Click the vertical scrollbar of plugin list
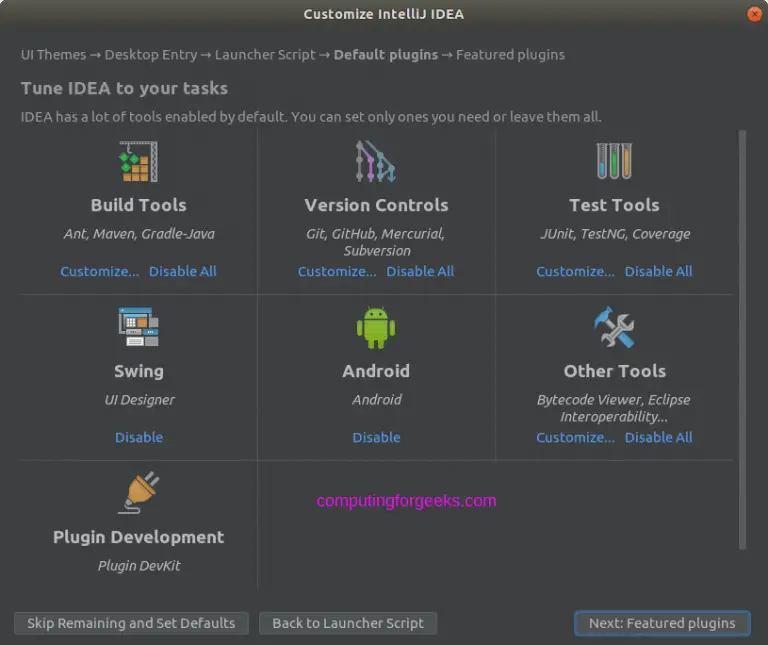 [743, 339]
